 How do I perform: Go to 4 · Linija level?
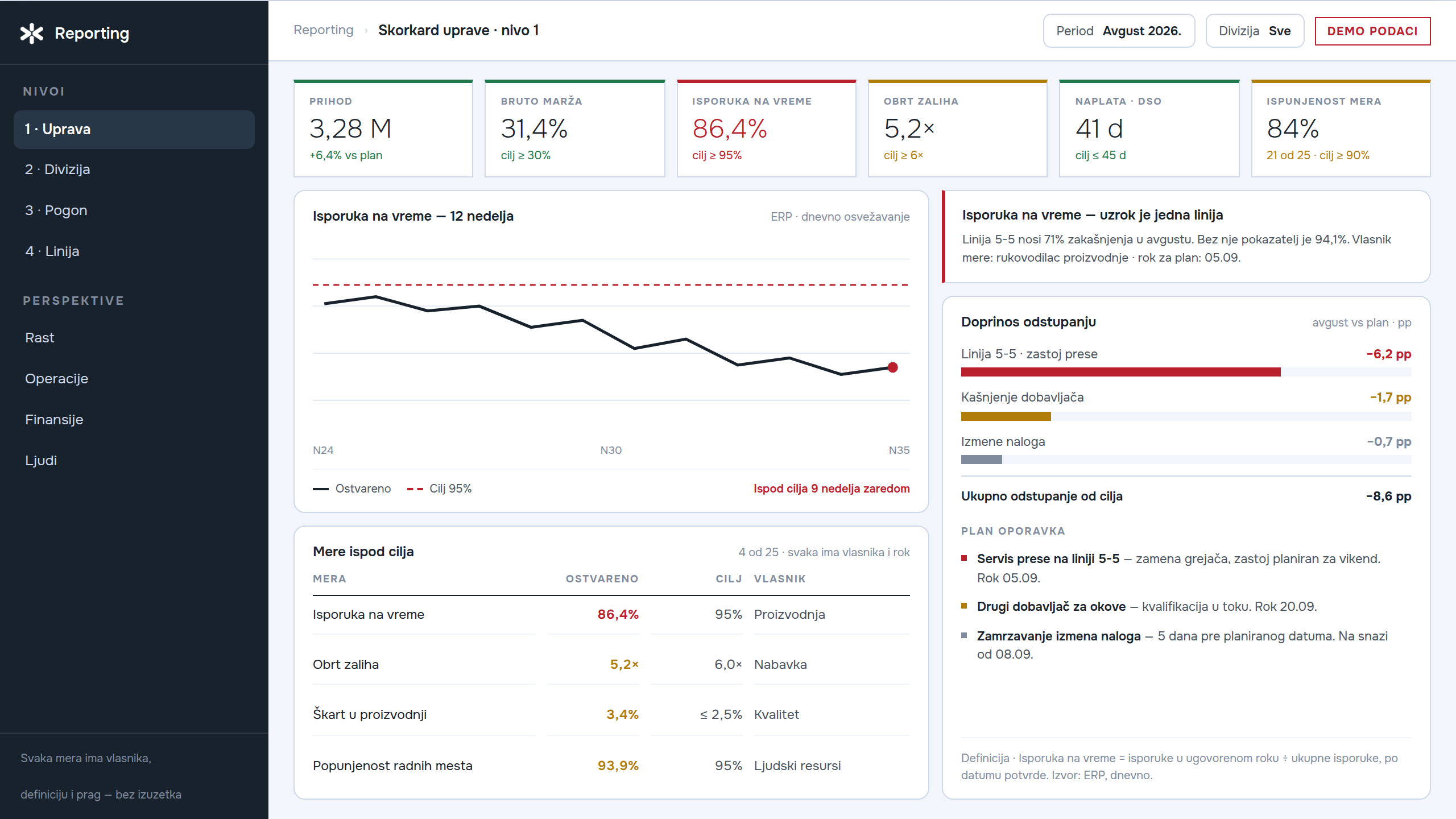pos(134,251)
